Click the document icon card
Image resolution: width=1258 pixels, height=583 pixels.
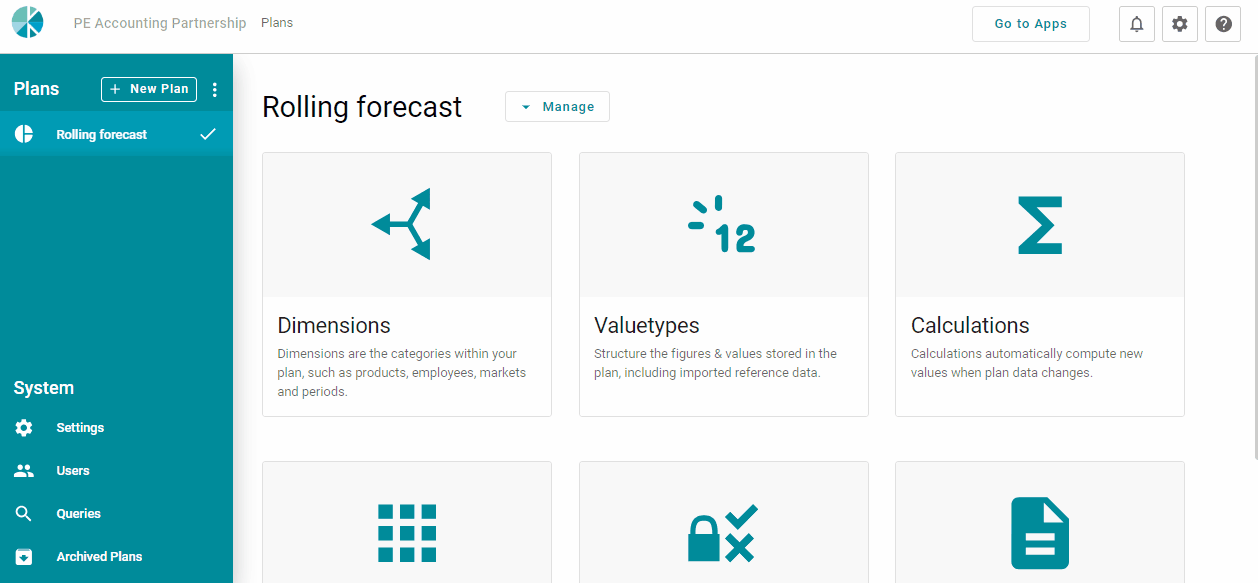tap(1039, 533)
